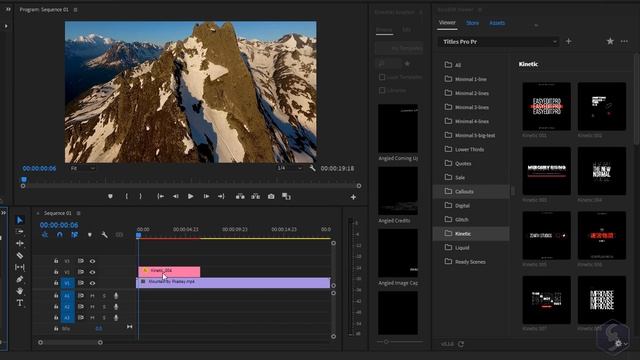
Task: Switch to the Assets tab
Action: [x=497, y=23]
